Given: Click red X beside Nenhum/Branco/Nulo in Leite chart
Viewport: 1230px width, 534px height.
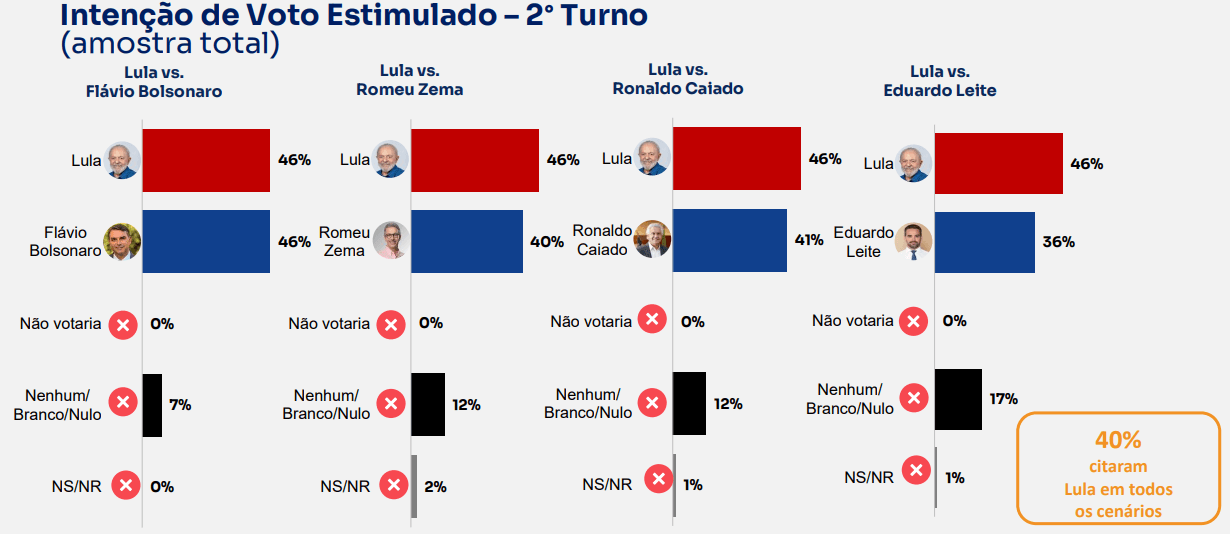Looking at the screenshot, I should (x=913, y=398).
